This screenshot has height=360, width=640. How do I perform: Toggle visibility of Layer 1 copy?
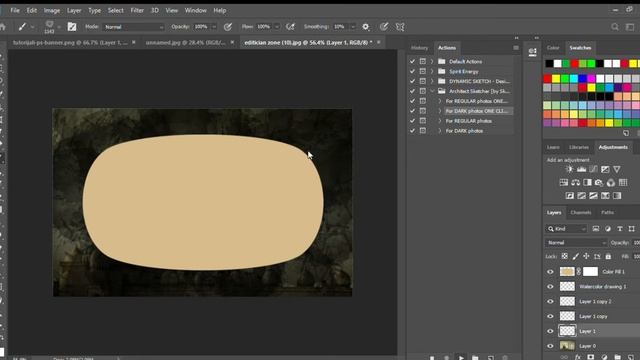click(x=550, y=316)
